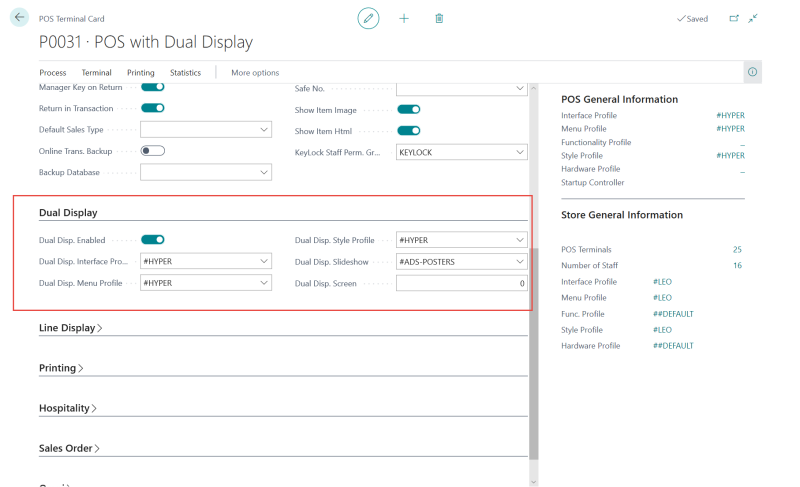Image resolution: width=800 pixels, height=487 pixels.
Task: Toggle the Return in Transaction switch
Action: 152,108
